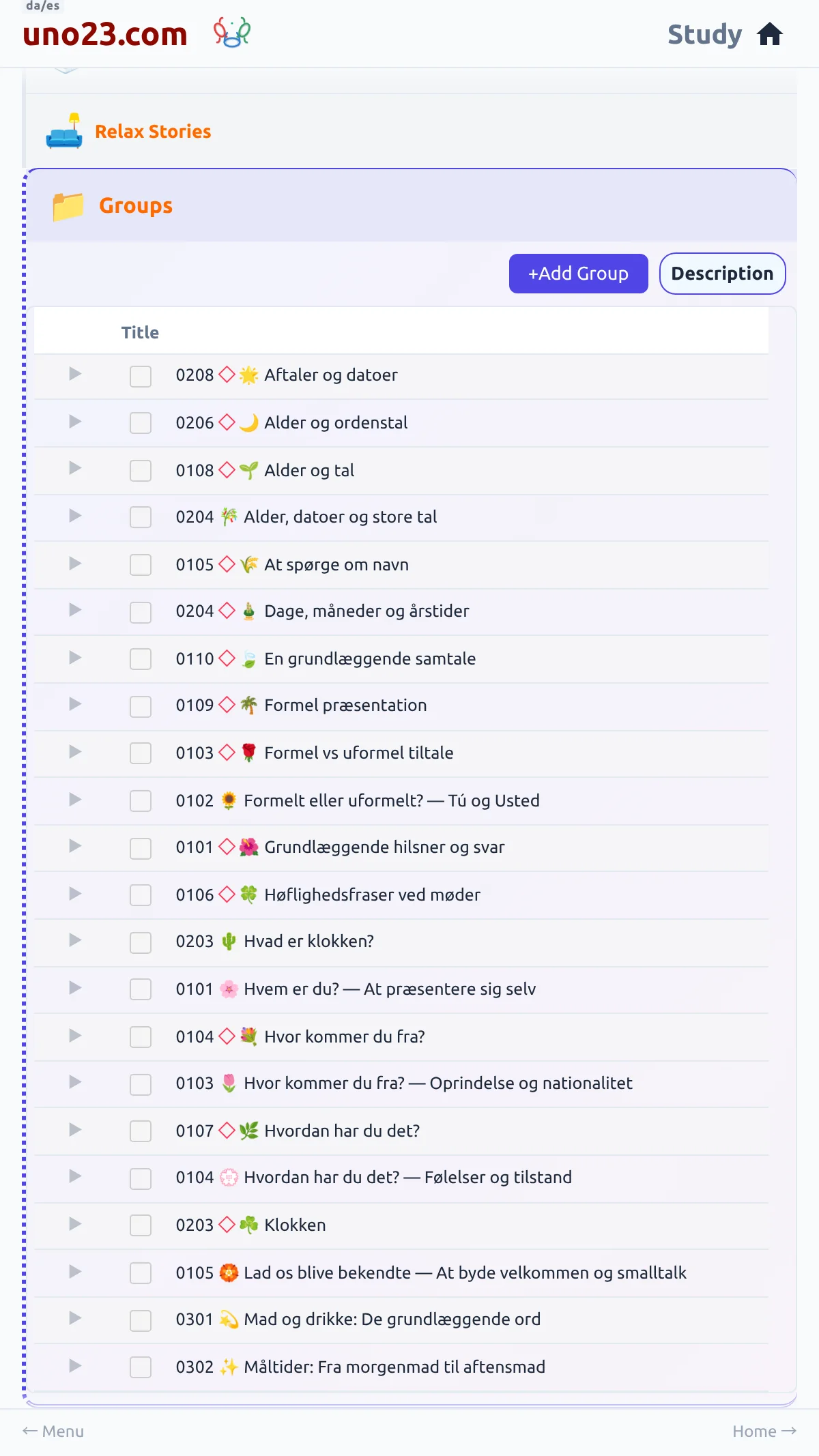This screenshot has width=819, height=1456.
Task: Click the Description button
Action: [x=722, y=274]
